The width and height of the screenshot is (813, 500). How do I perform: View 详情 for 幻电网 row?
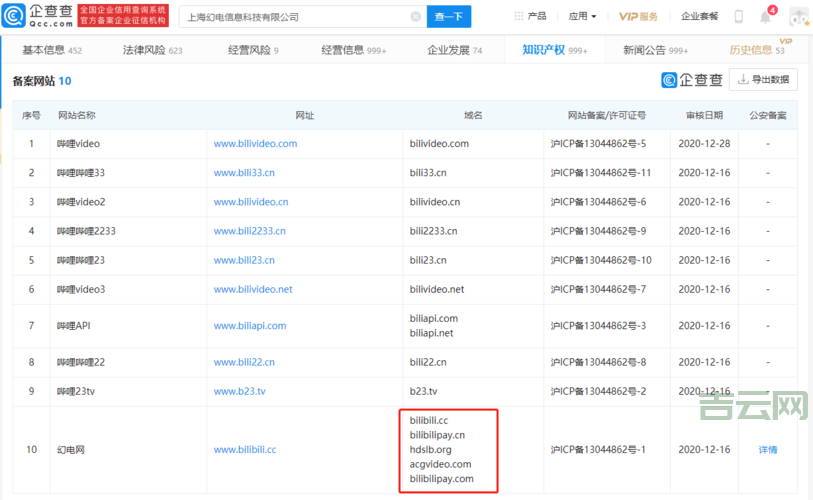767,450
